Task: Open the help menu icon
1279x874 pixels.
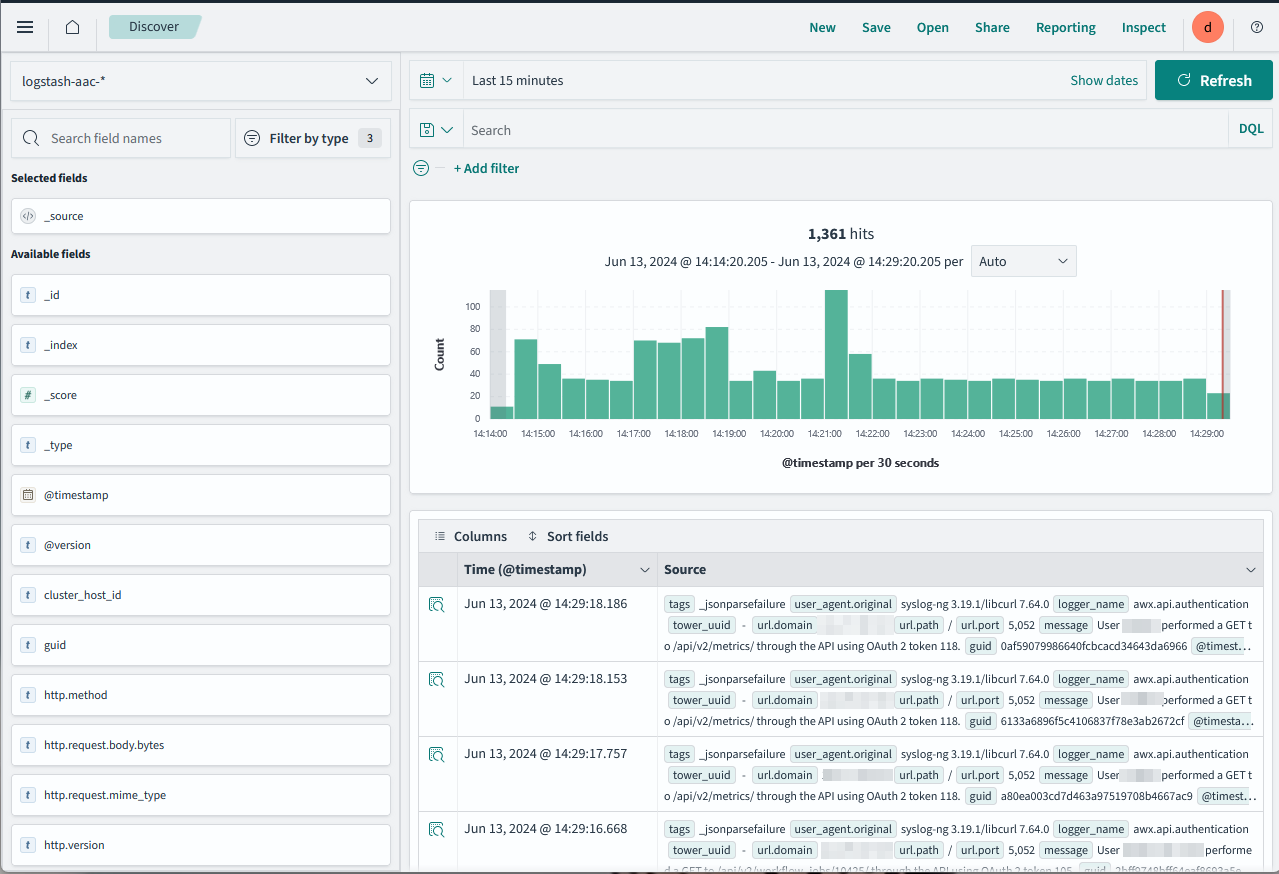Action: [x=1257, y=27]
